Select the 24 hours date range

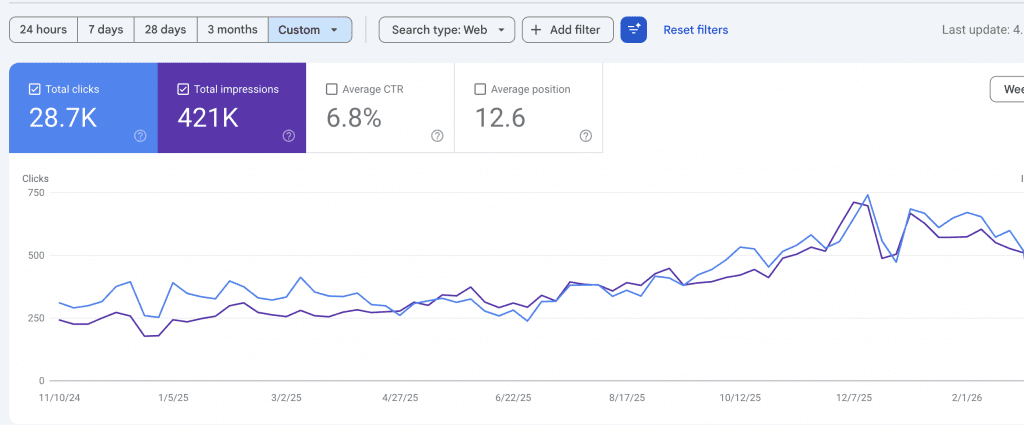[x=43, y=30]
